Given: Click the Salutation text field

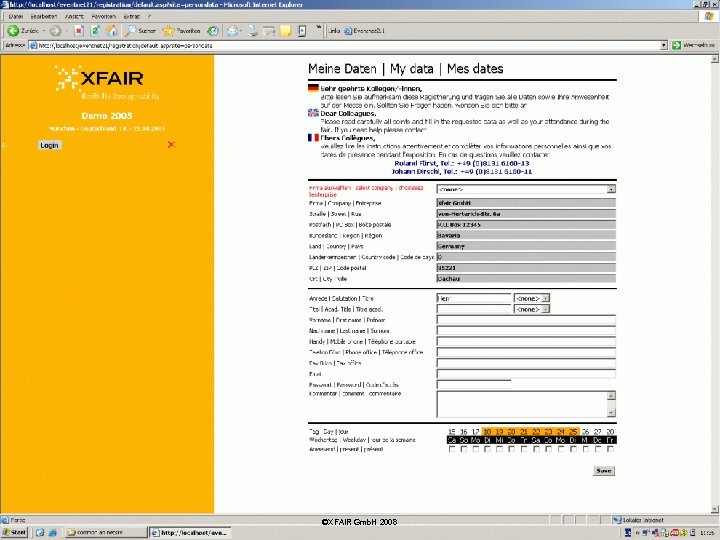Looking at the screenshot, I should (474, 298).
